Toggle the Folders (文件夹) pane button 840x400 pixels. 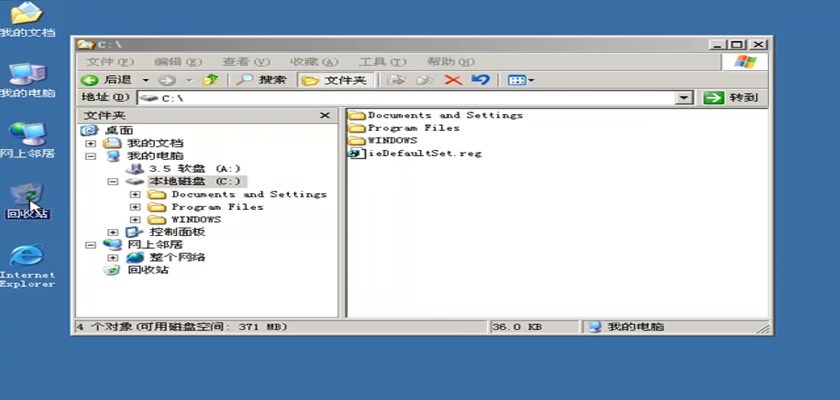pyautogui.click(x=336, y=80)
